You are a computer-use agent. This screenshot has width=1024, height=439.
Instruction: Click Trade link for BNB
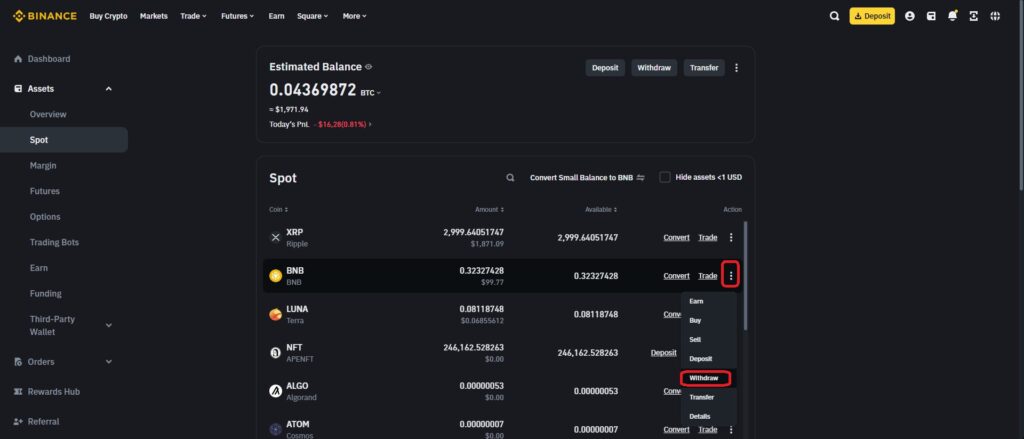point(708,276)
